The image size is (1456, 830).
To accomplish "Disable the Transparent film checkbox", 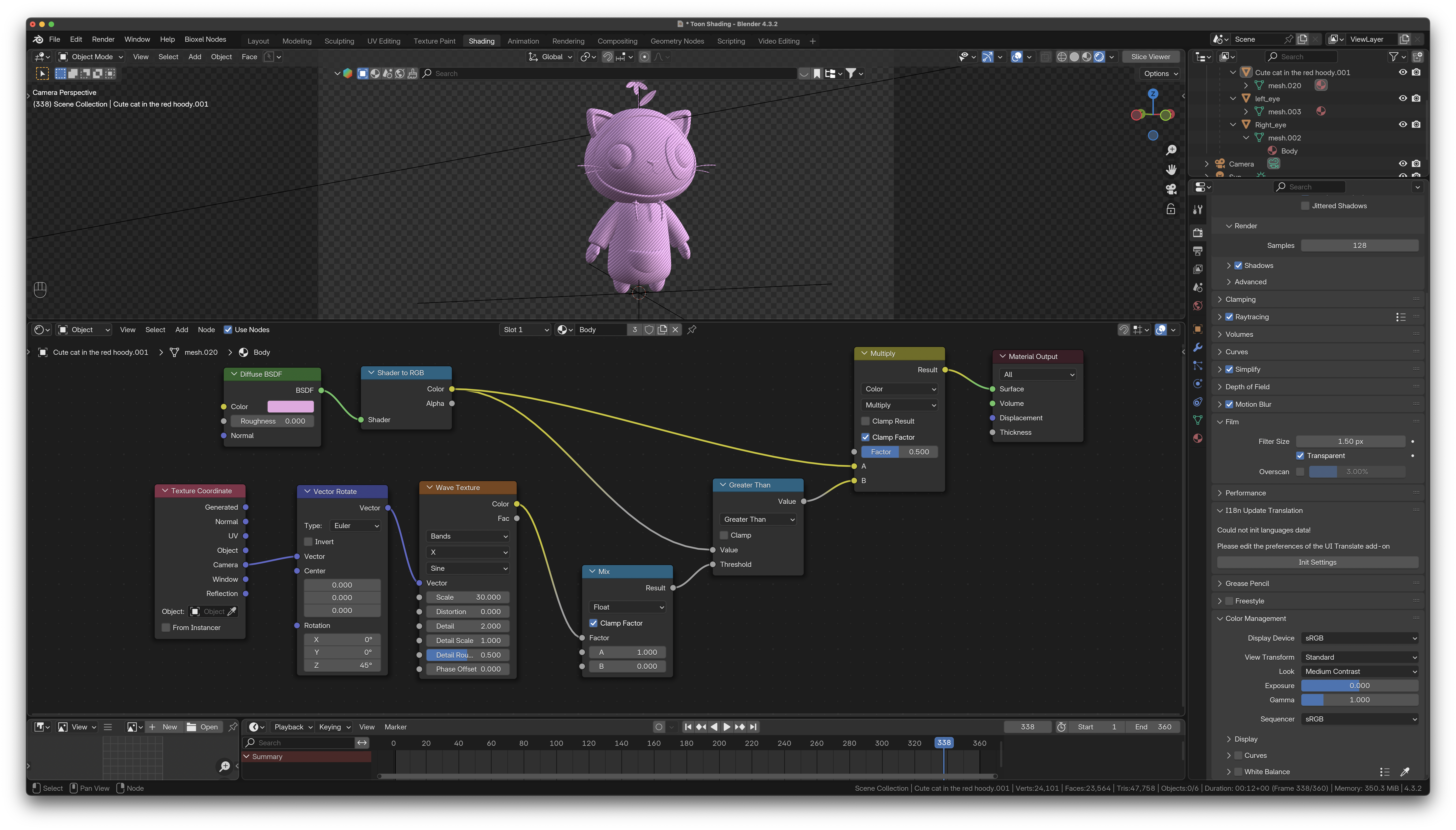I will (x=1300, y=456).
